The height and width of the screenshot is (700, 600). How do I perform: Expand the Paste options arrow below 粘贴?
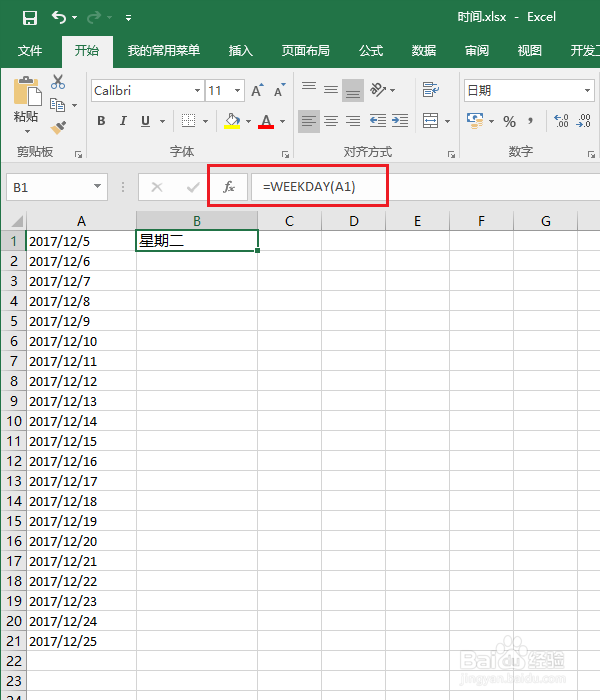(x=27, y=131)
